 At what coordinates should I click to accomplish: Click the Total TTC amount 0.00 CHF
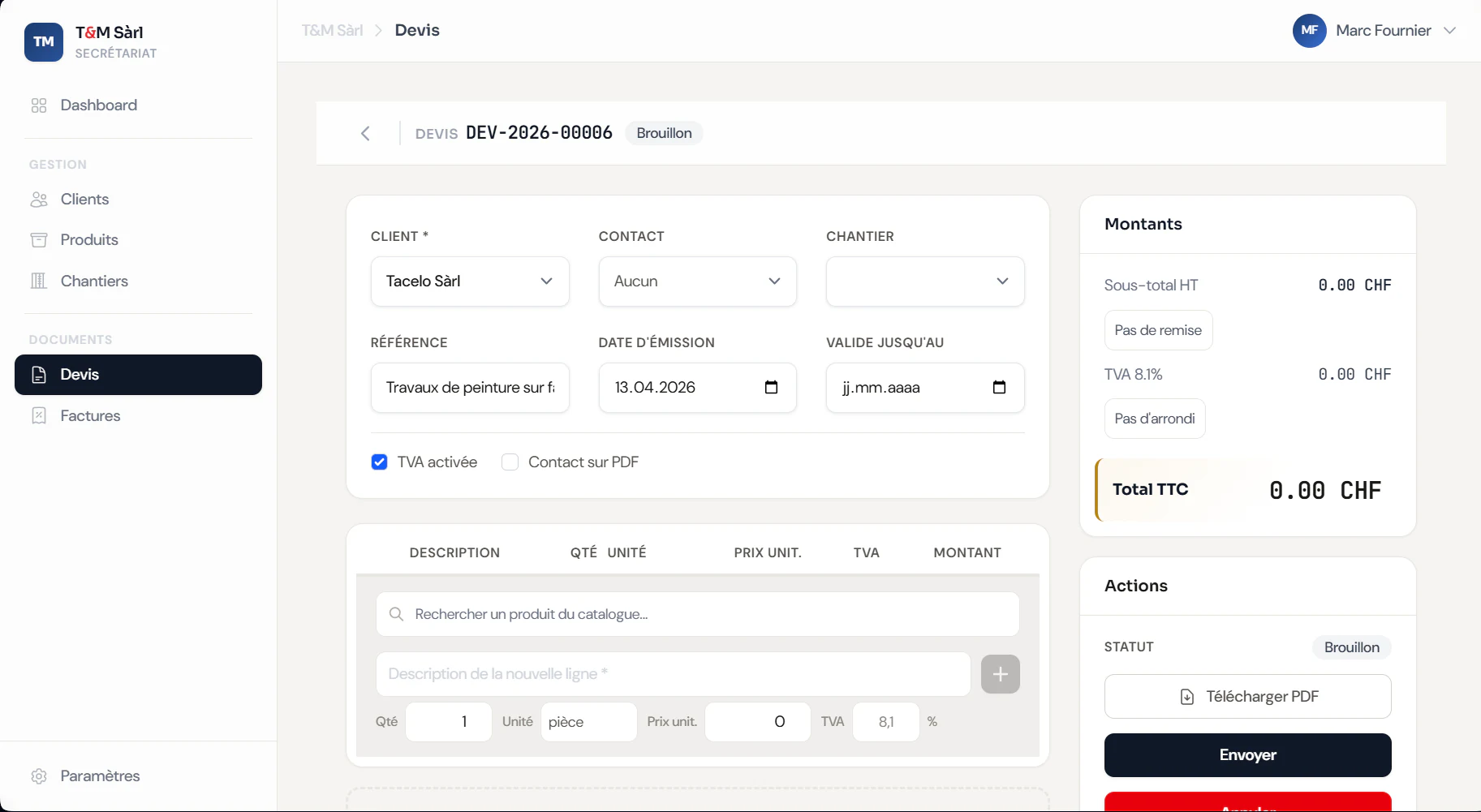click(x=1325, y=490)
